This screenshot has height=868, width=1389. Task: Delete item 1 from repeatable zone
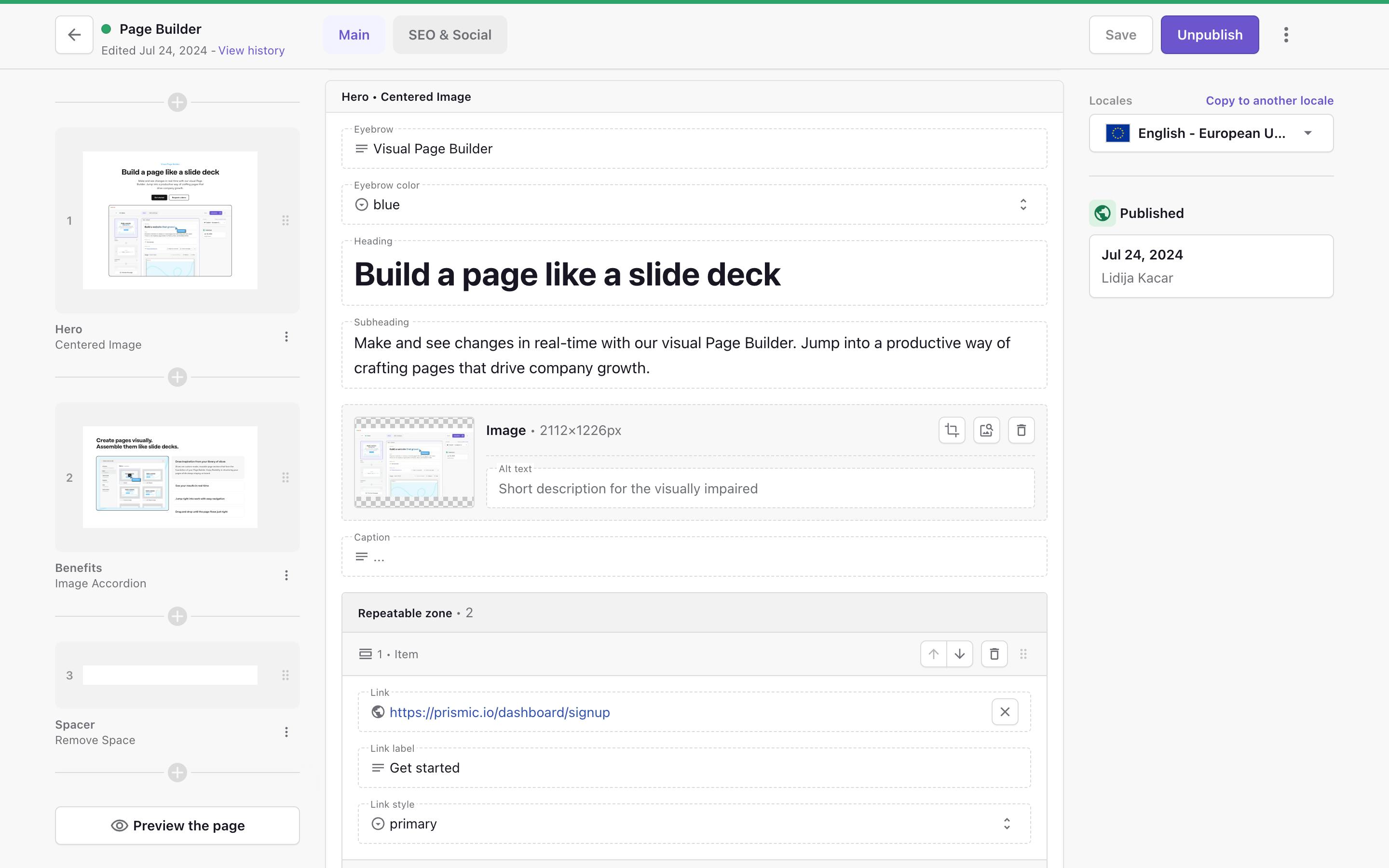(x=994, y=654)
